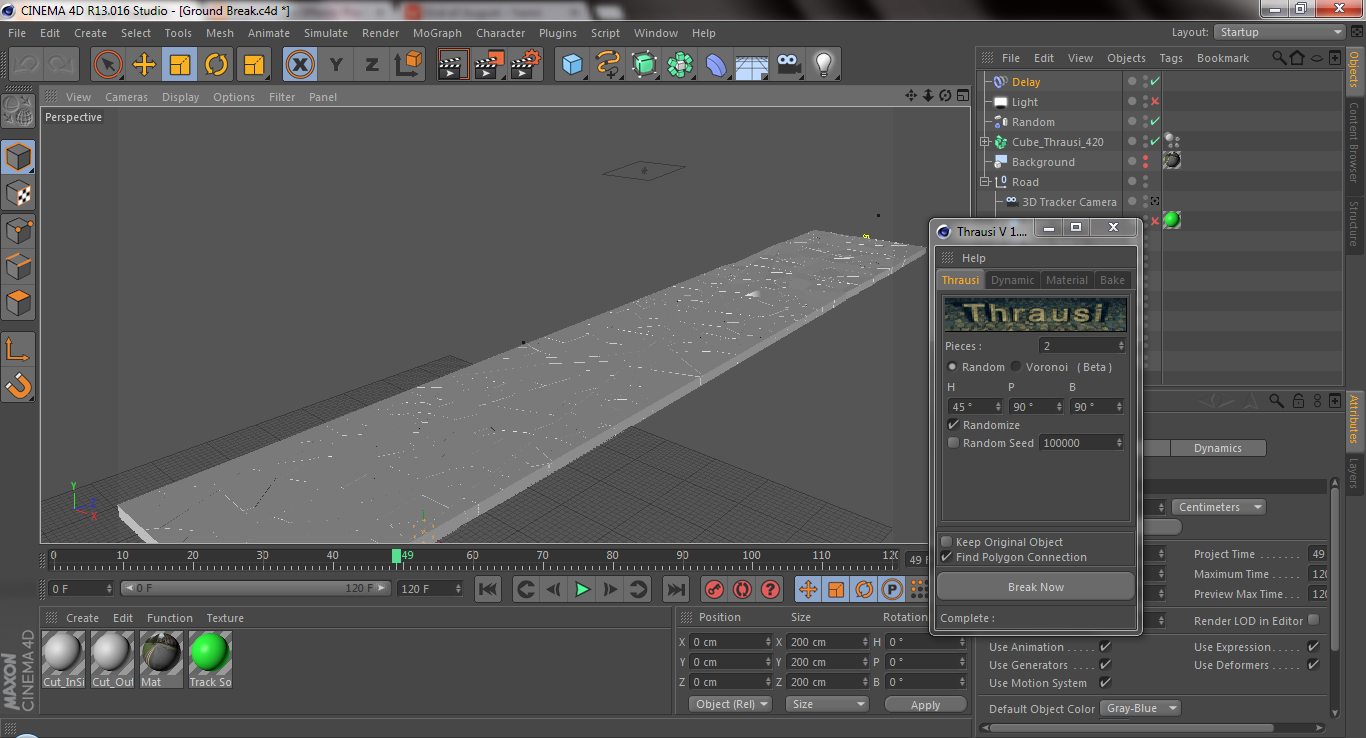Click the Pieces value stepper arrows
Image resolution: width=1366 pixels, height=738 pixels.
pyautogui.click(x=1121, y=346)
